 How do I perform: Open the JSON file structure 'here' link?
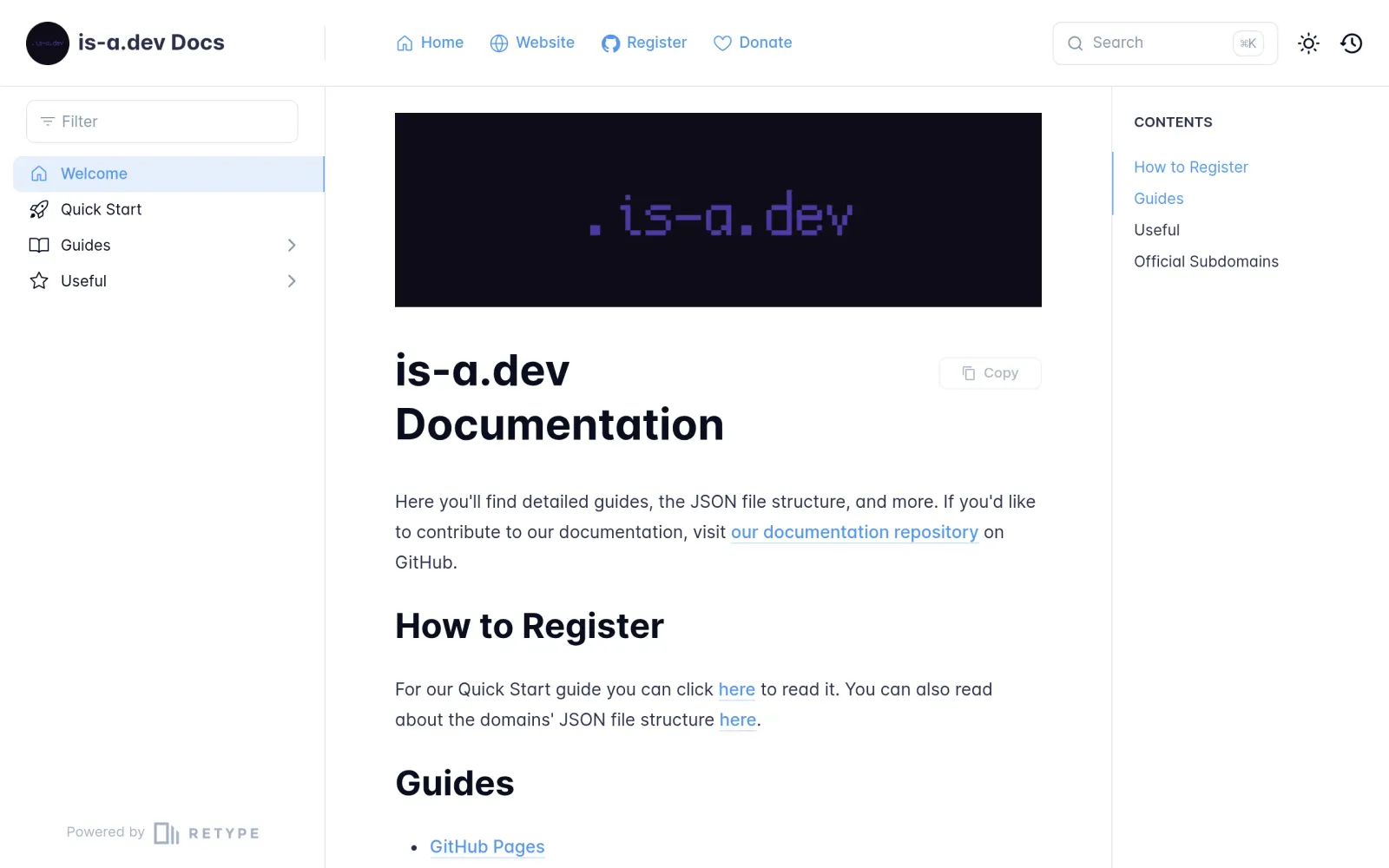(738, 720)
